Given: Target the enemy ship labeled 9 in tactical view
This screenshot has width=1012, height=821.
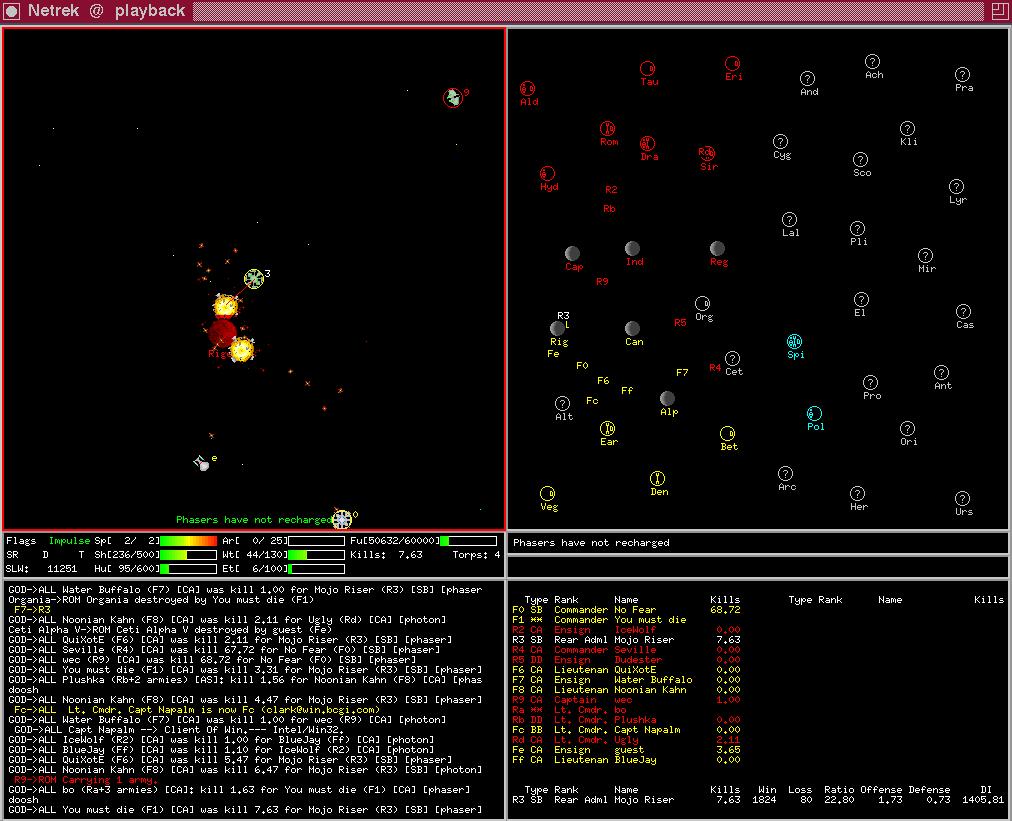Looking at the screenshot, I should click(453, 97).
